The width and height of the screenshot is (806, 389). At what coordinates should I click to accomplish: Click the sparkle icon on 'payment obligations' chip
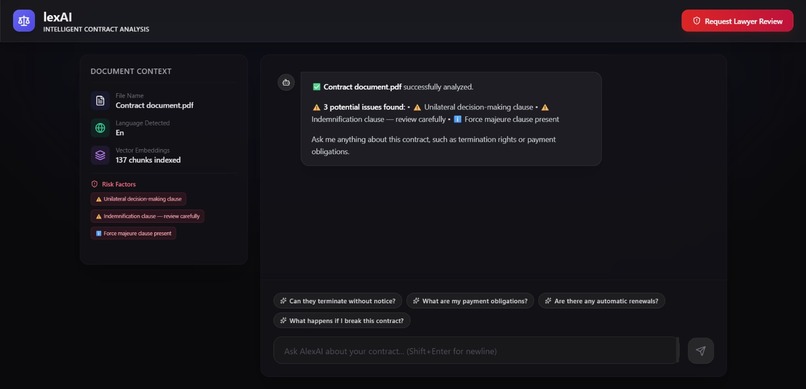click(416, 301)
